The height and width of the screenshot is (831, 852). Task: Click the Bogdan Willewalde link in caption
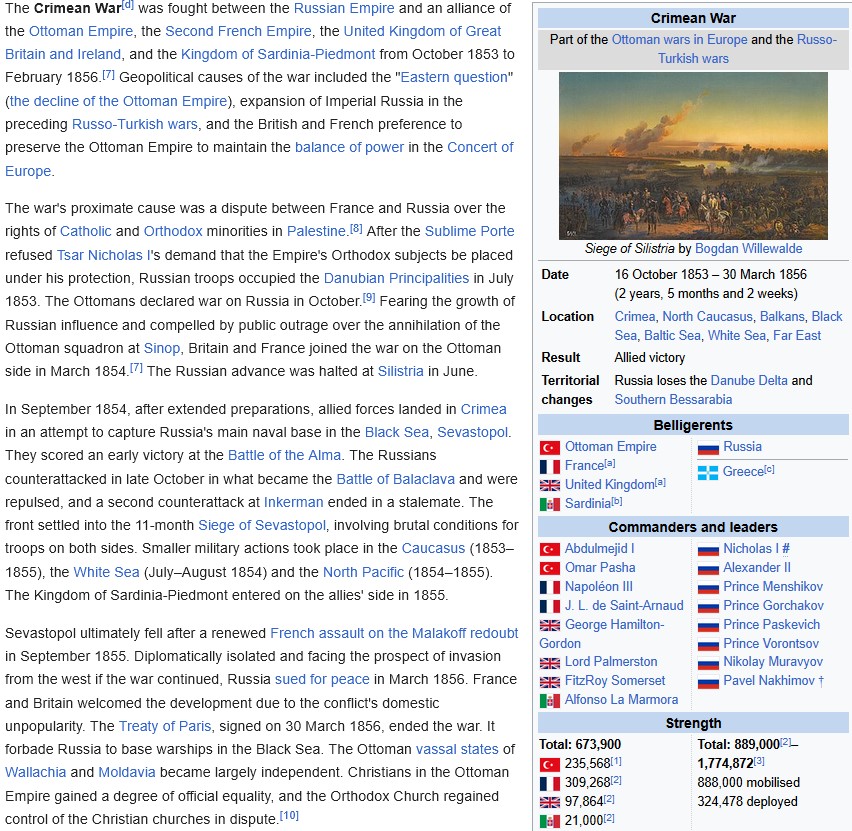tap(748, 248)
